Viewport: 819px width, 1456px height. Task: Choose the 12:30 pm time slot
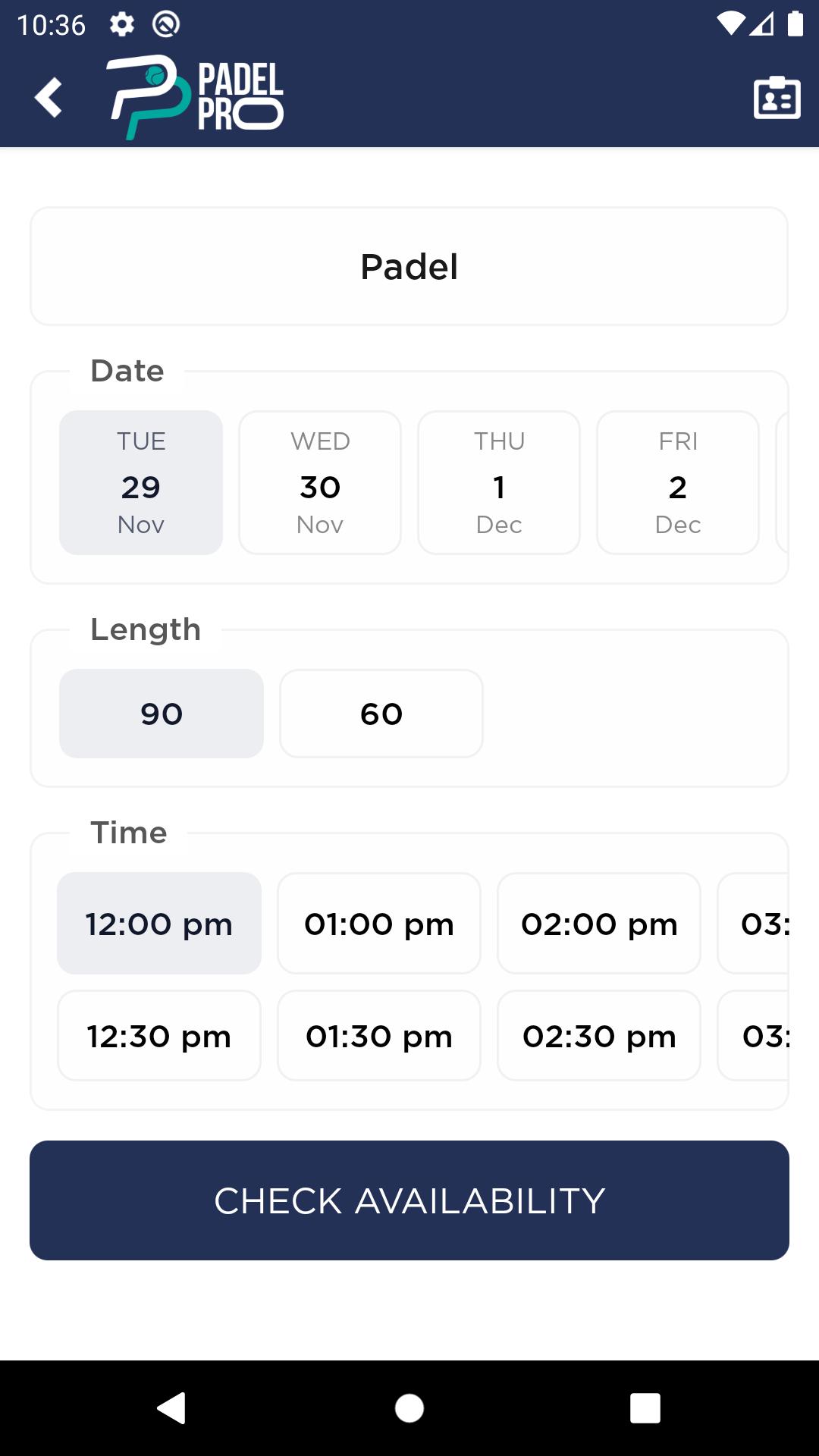click(159, 1036)
